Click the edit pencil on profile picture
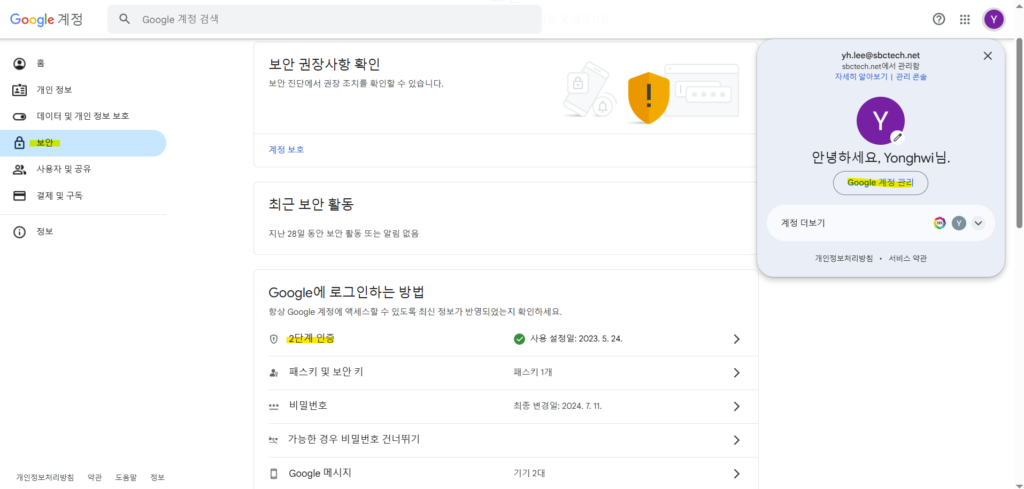 point(898,136)
